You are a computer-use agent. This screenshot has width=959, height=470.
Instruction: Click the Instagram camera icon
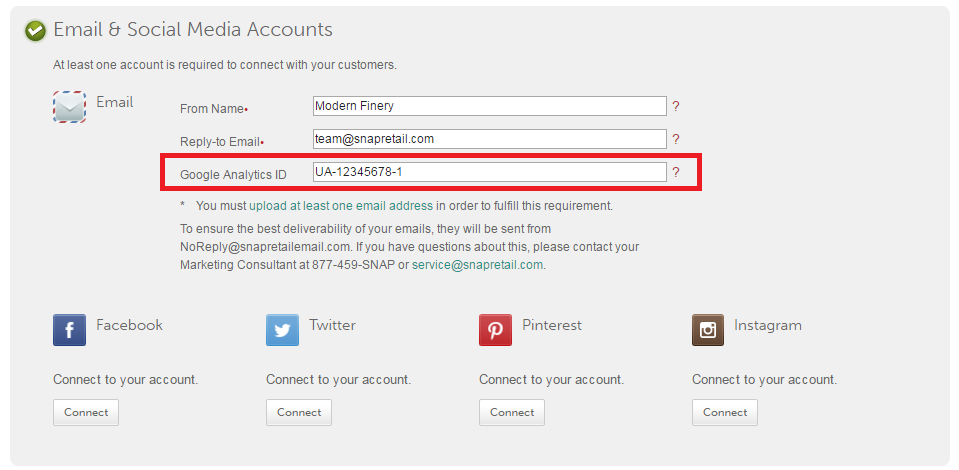708,330
